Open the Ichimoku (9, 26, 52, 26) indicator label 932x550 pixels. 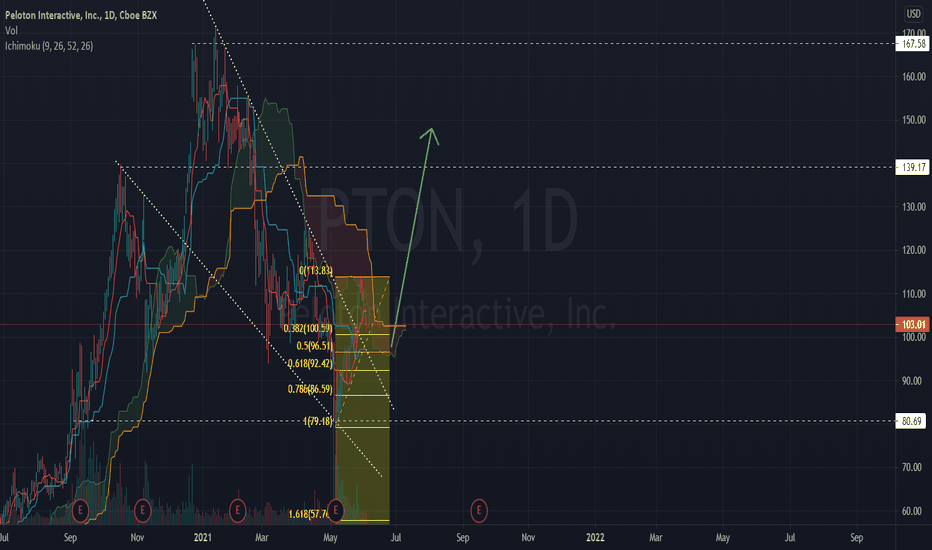pos(49,46)
